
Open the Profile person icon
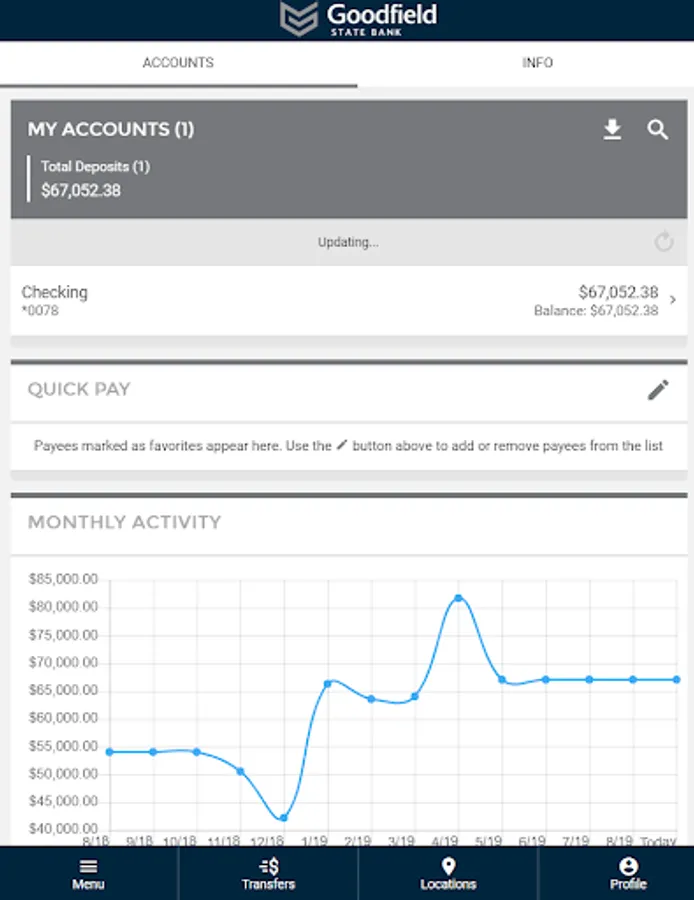click(628, 867)
